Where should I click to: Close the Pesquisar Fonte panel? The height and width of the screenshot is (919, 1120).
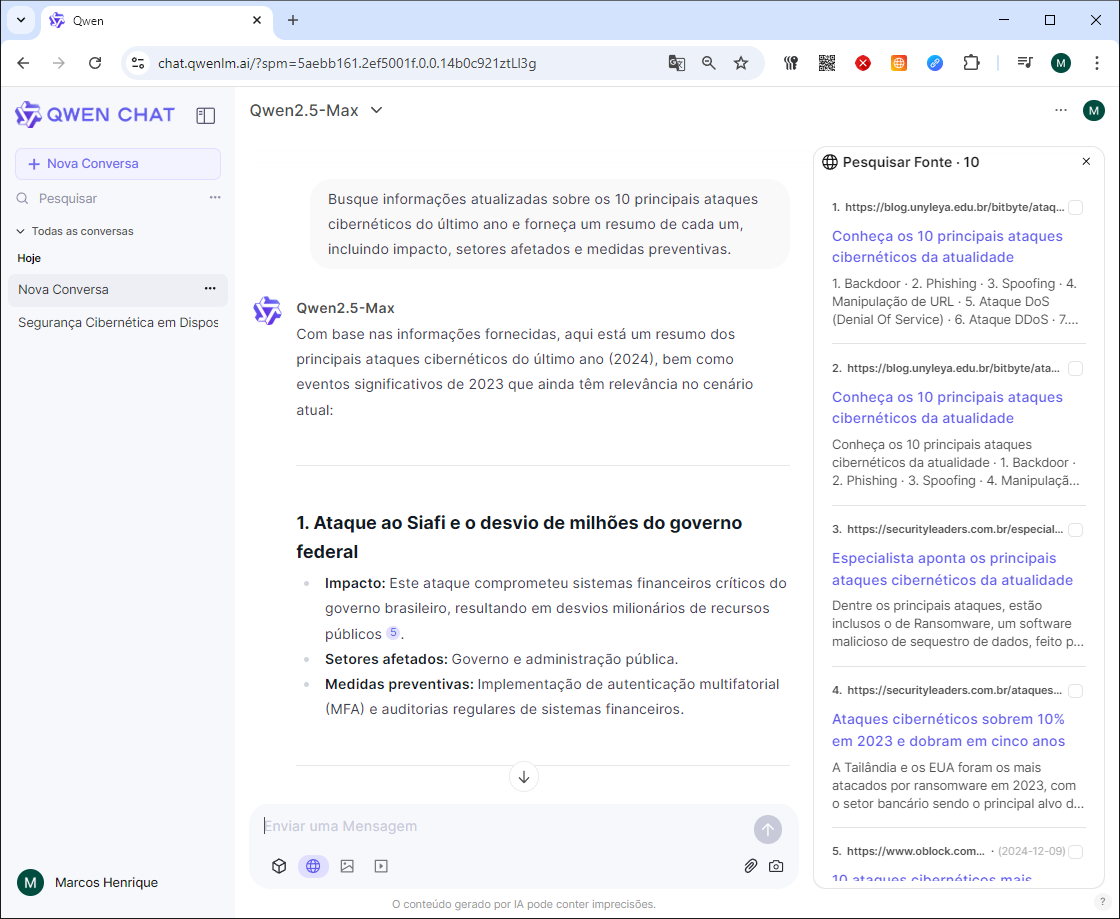1086,161
